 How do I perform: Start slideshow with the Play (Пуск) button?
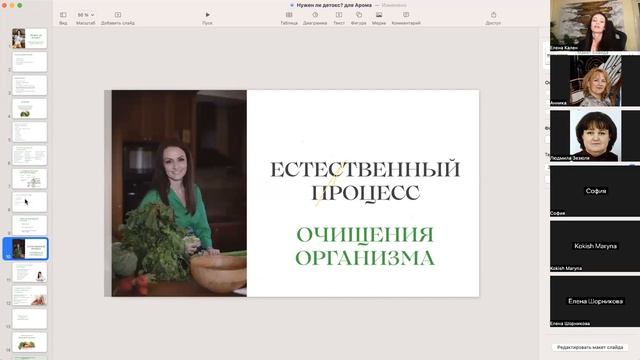[x=207, y=15]
